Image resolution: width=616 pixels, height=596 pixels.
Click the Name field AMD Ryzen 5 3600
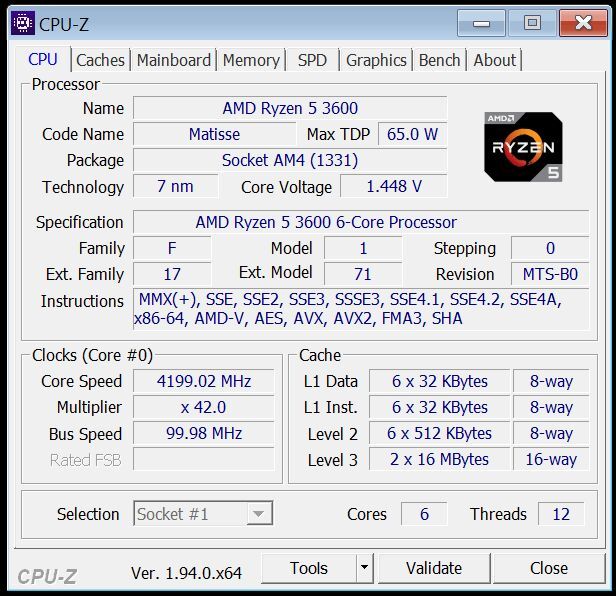click(x=290, y=108)
